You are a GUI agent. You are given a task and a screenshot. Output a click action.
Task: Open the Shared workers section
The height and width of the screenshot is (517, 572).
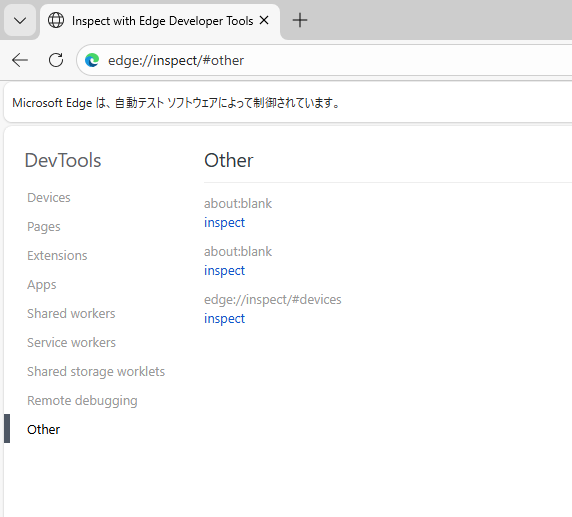click(x=71, y=313)
